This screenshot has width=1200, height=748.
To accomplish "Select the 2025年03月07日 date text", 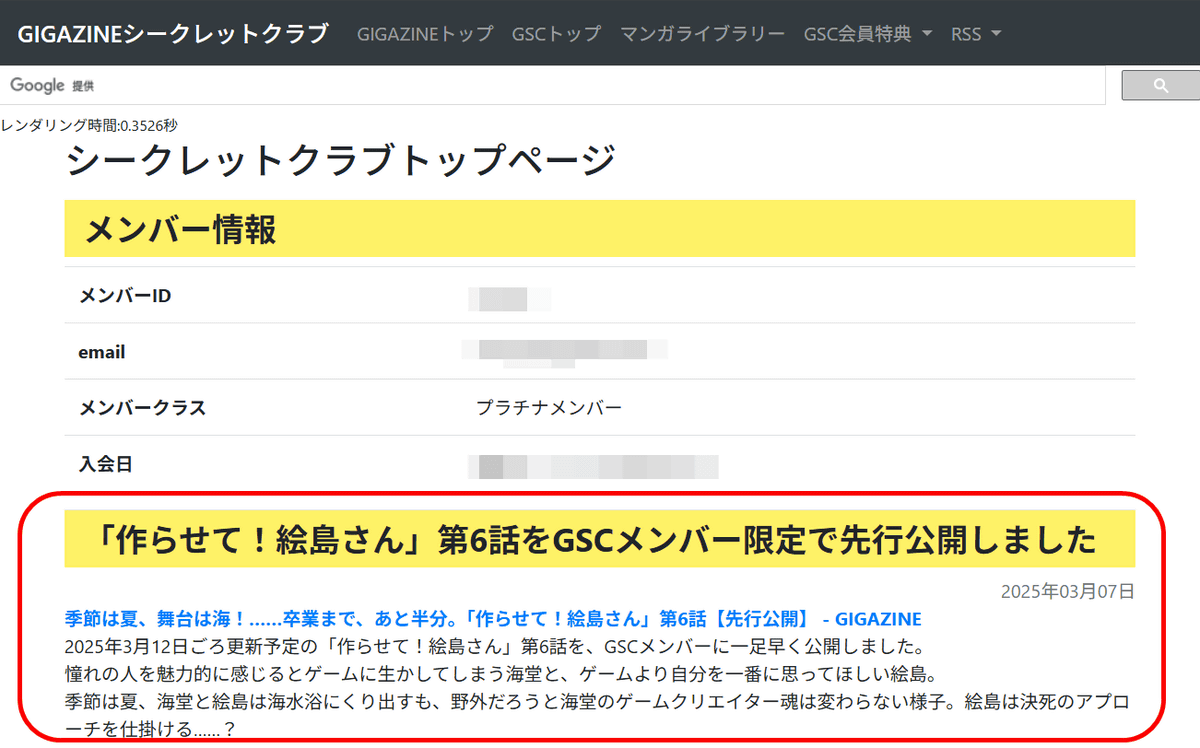I will click(x=1068, y=591).
